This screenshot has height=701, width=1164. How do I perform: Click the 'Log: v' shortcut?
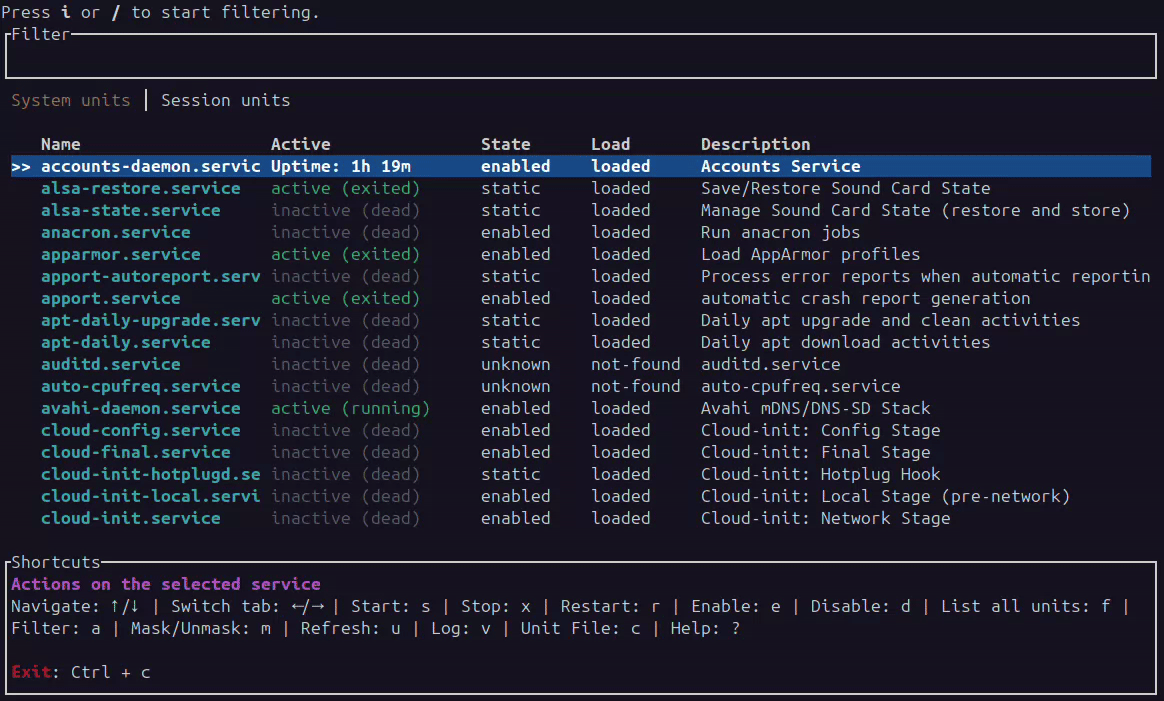tap(465, 628)
